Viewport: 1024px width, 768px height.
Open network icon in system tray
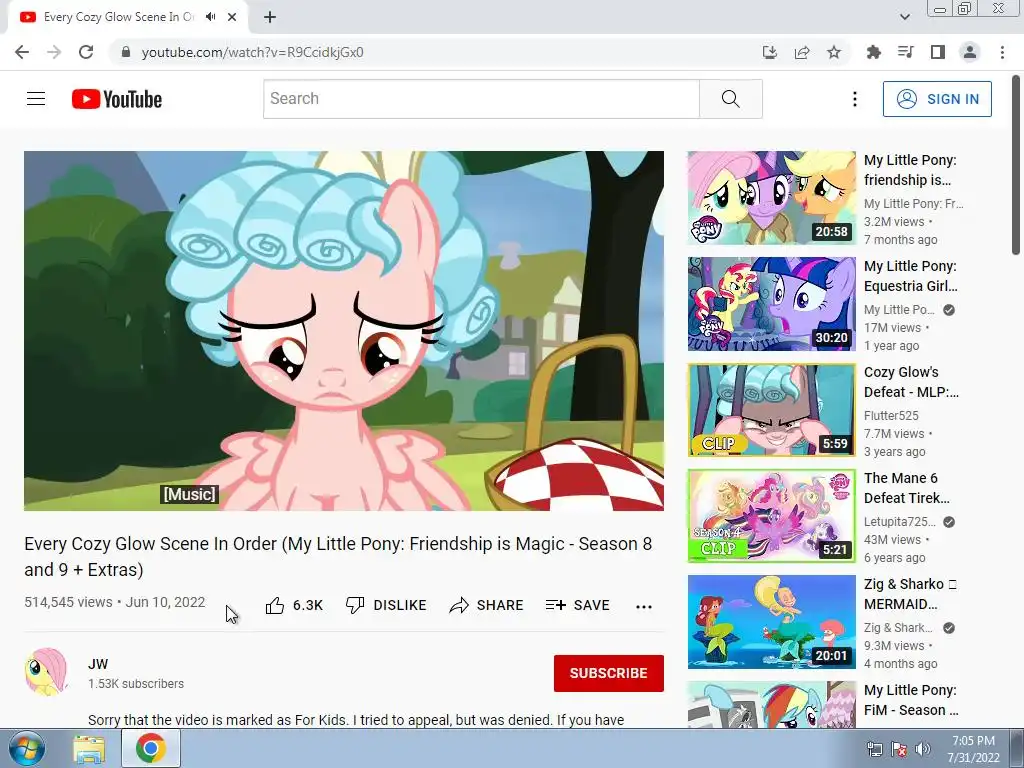(x=874, y=749)
